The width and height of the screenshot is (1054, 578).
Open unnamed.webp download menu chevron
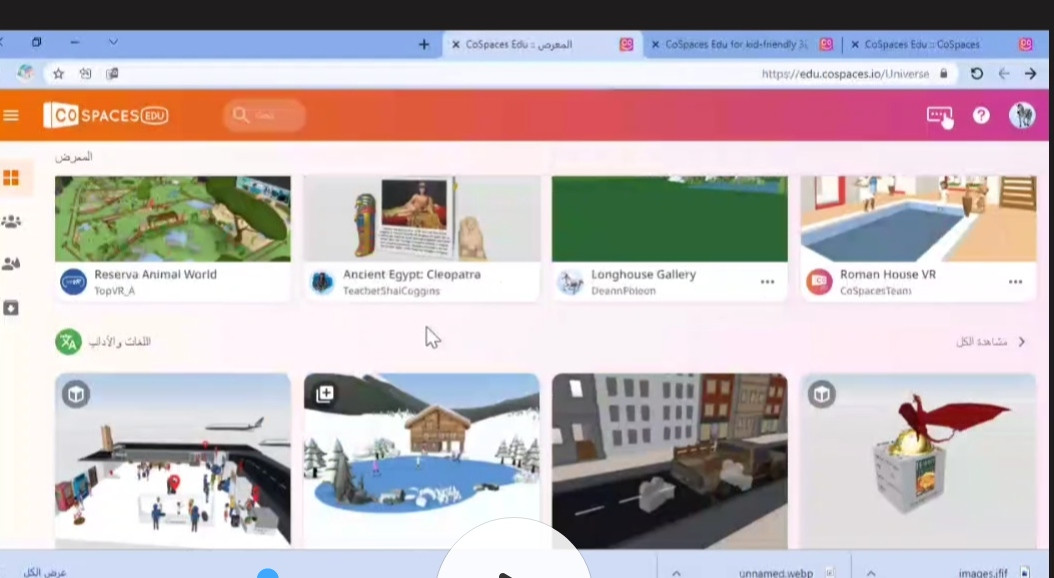(x=676, y=573)
